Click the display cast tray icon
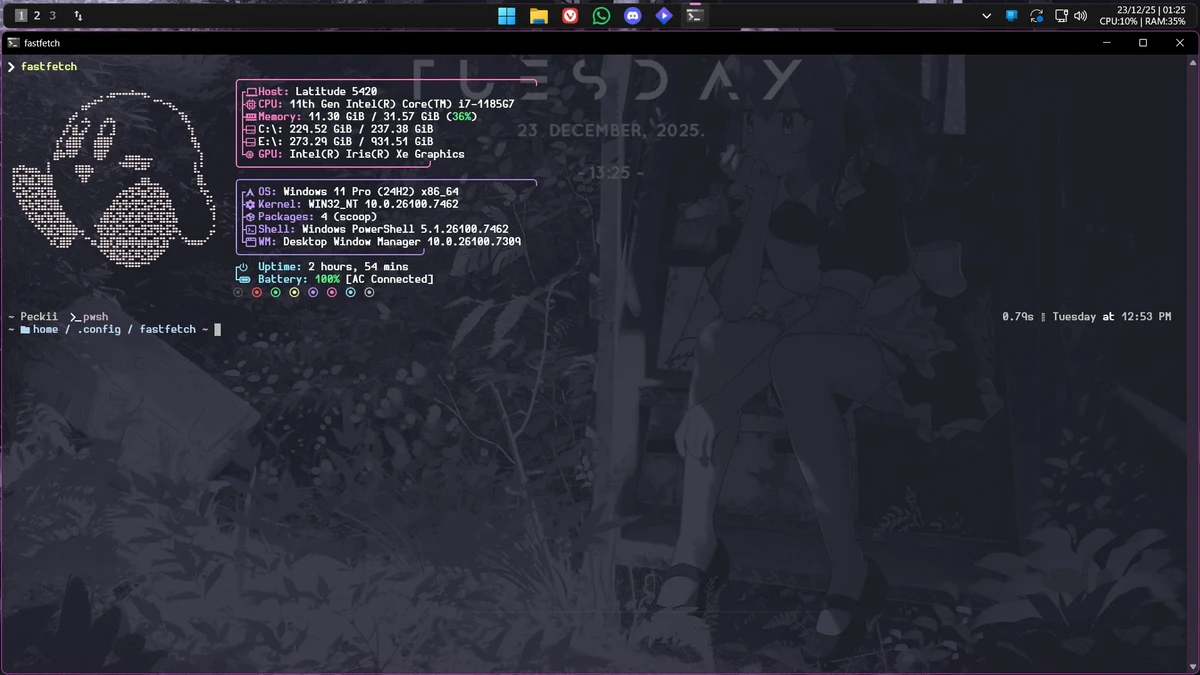Screen dimensions: 1200x675 coord(1061,16)
